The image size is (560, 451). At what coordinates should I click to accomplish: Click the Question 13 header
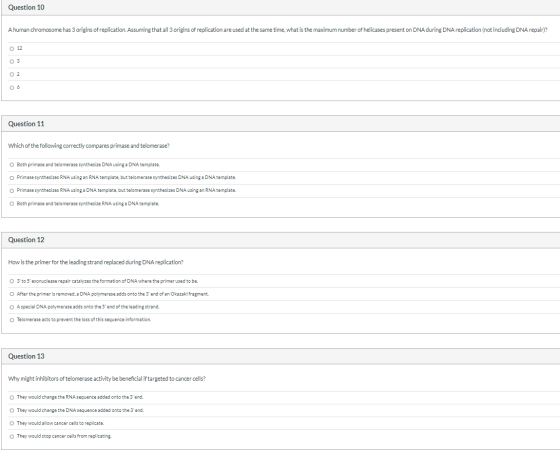26,356
